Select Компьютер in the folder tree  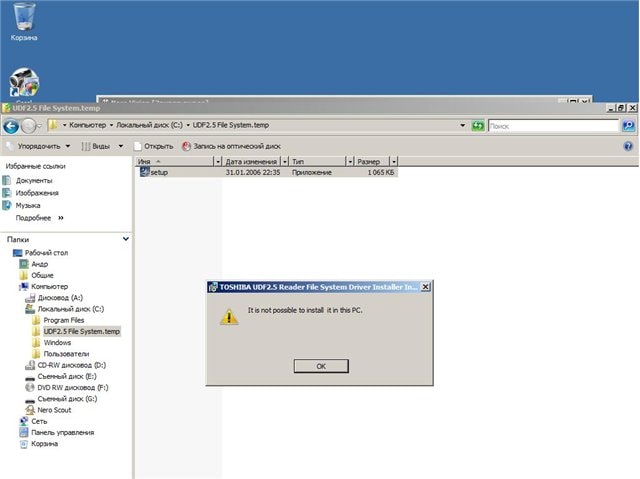43,286
